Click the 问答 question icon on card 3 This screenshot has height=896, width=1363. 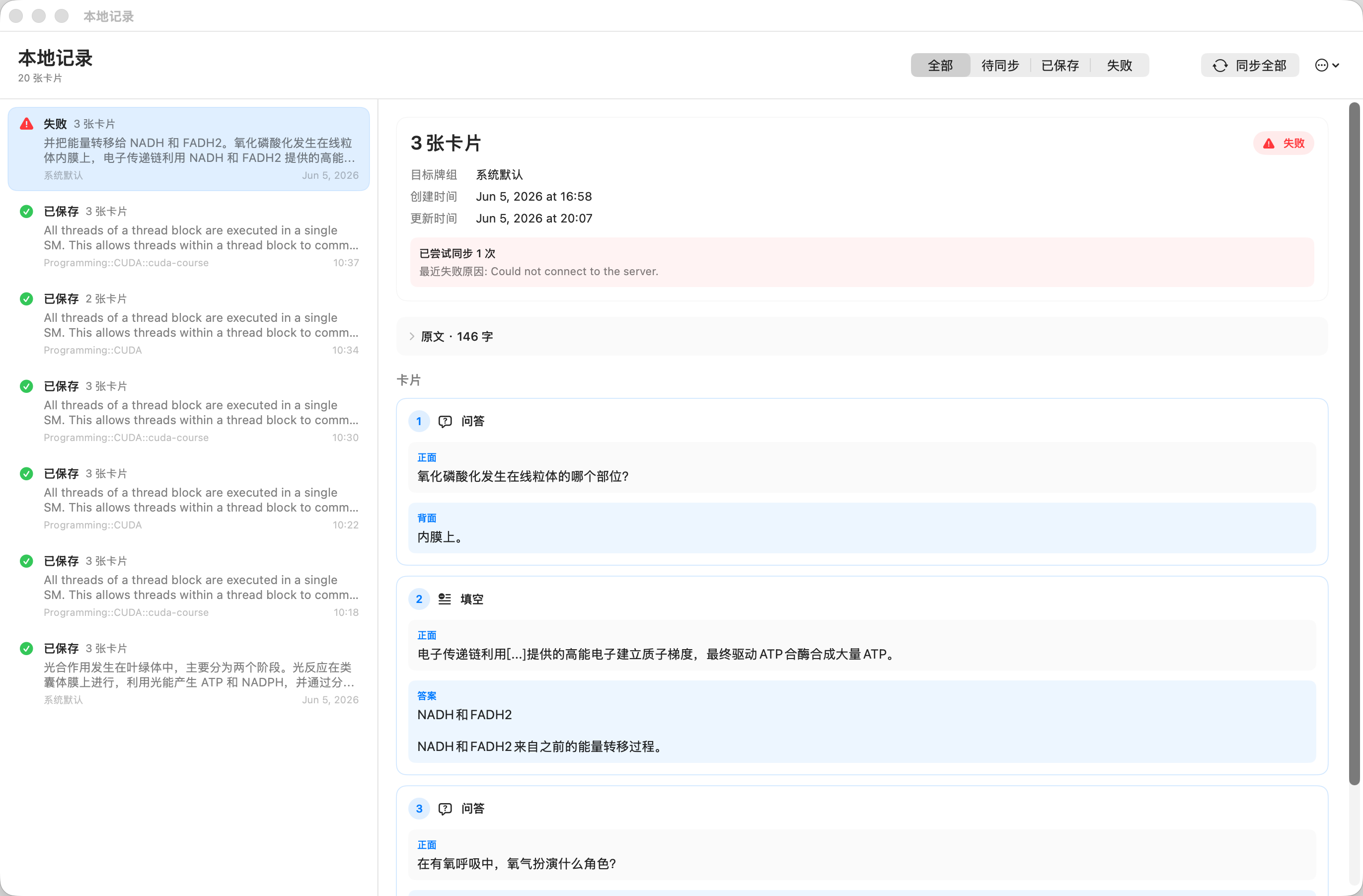445,809
